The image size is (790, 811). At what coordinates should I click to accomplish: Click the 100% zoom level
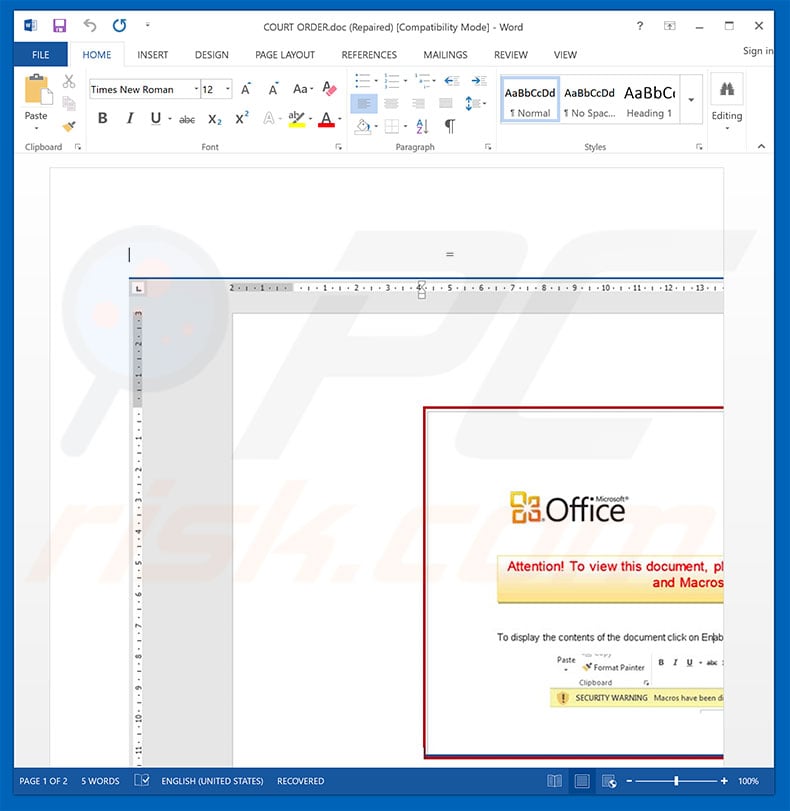click(x=749, y=781)
